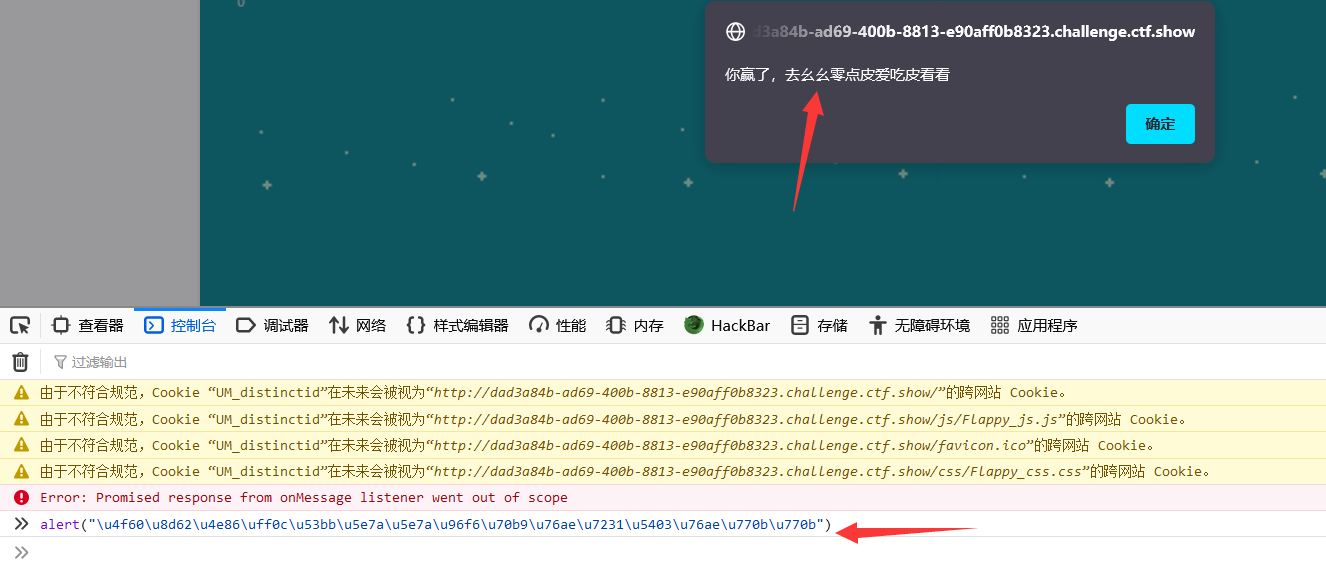Click the Flappy_js.js cookie warning row

[663, 419]
